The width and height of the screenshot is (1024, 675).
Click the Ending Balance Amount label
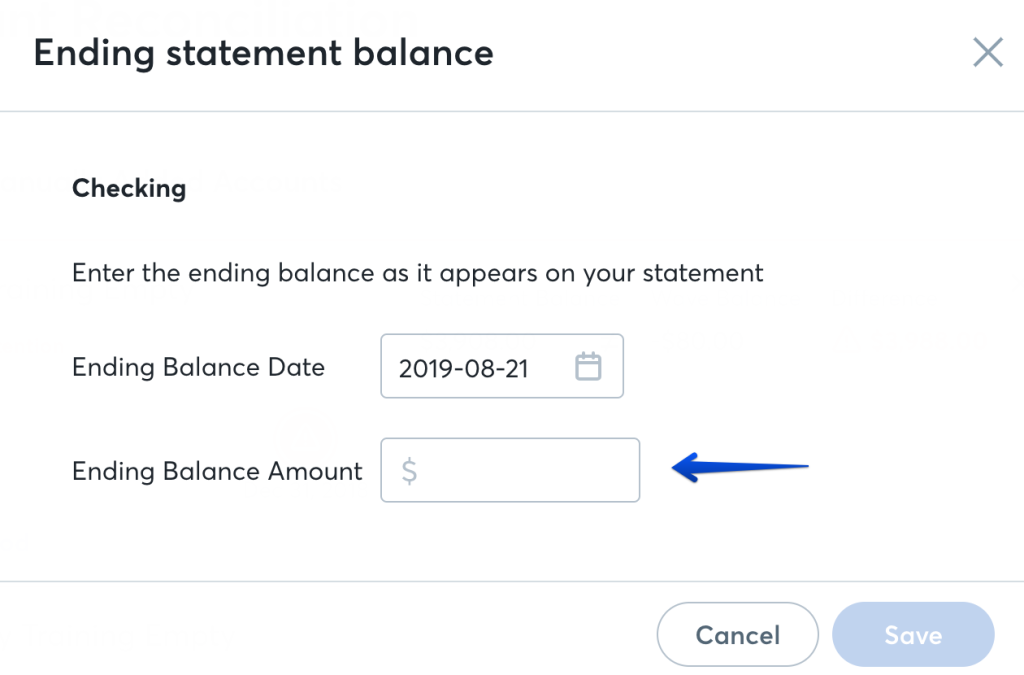click(217, 471)
